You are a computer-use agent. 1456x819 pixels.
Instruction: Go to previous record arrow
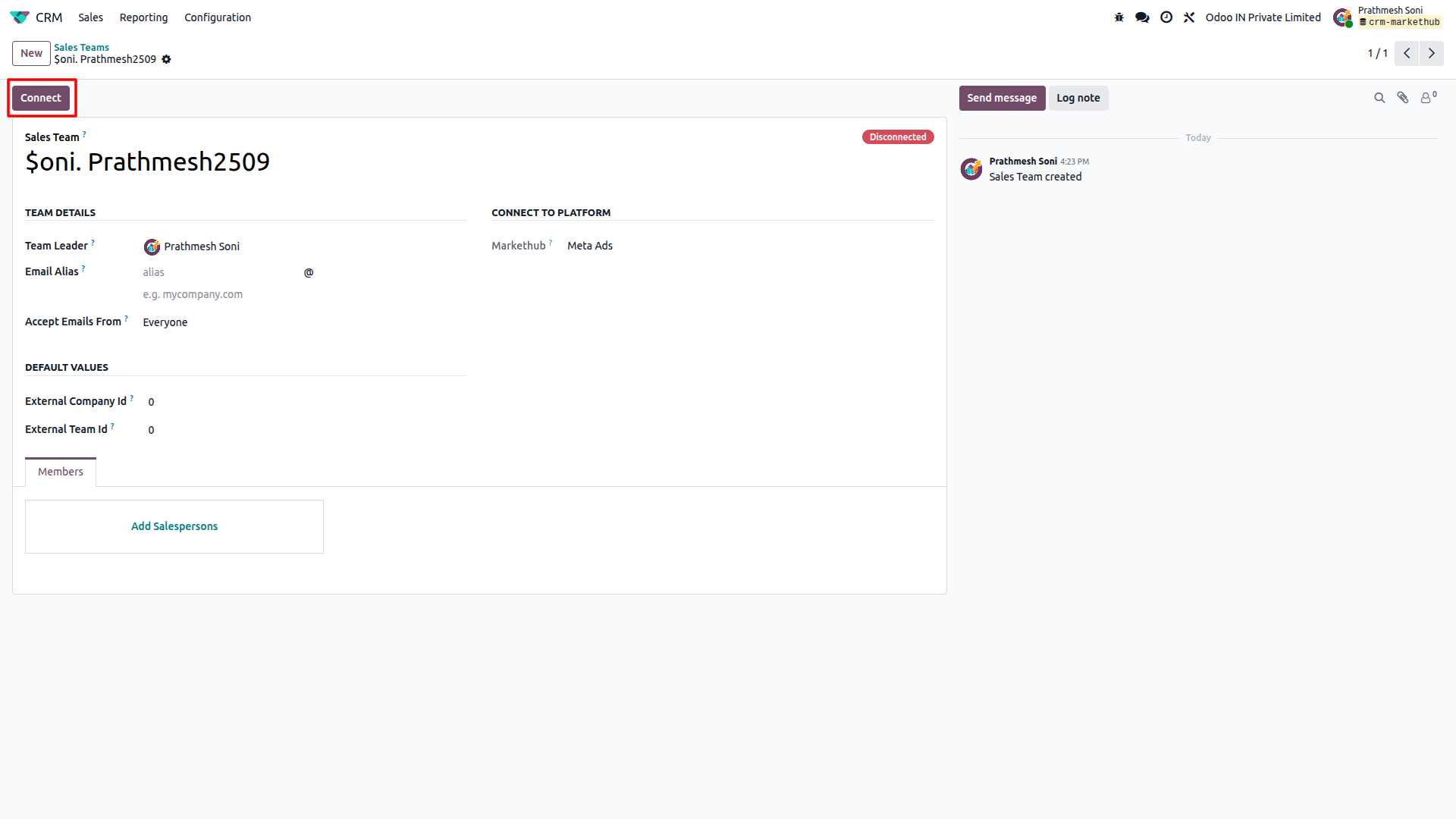1407,53
